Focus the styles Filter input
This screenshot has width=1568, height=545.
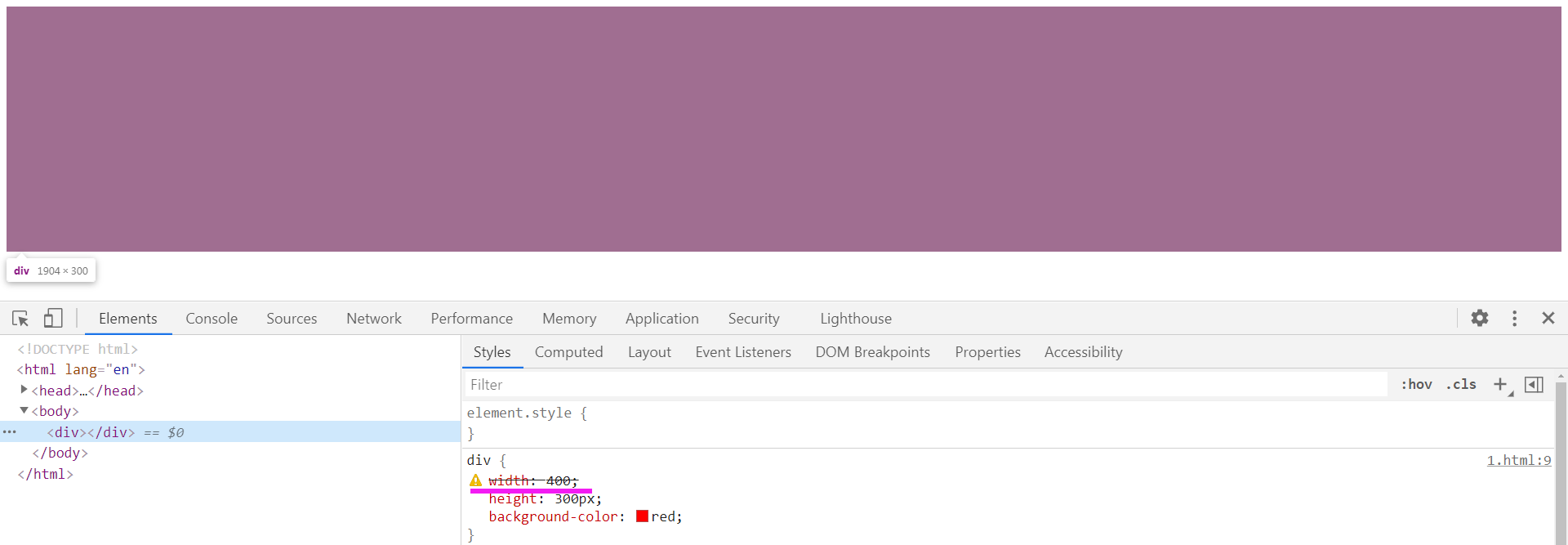(x=926, y=385)
